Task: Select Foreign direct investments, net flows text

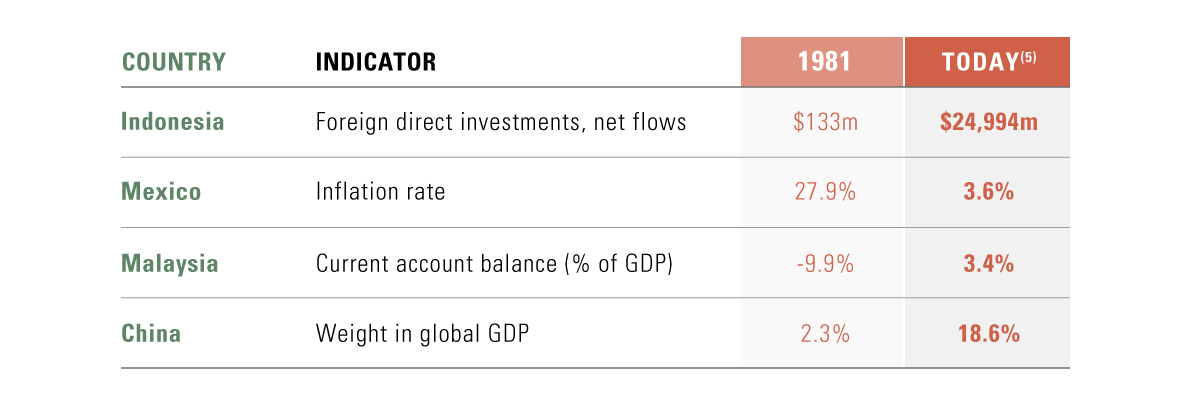Action: tap(501, 122)
